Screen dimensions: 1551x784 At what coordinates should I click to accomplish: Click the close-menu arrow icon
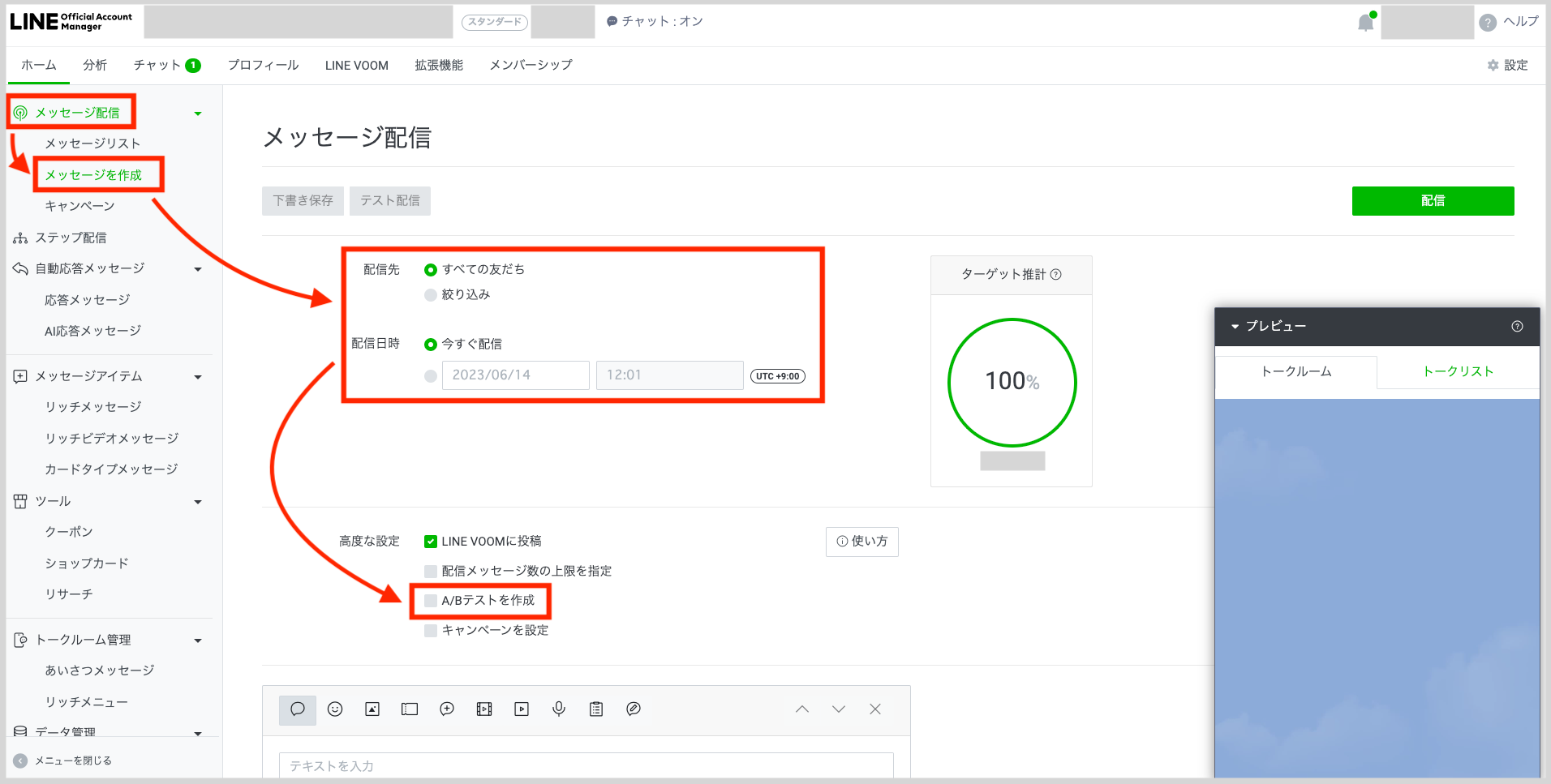click(20, 760)
